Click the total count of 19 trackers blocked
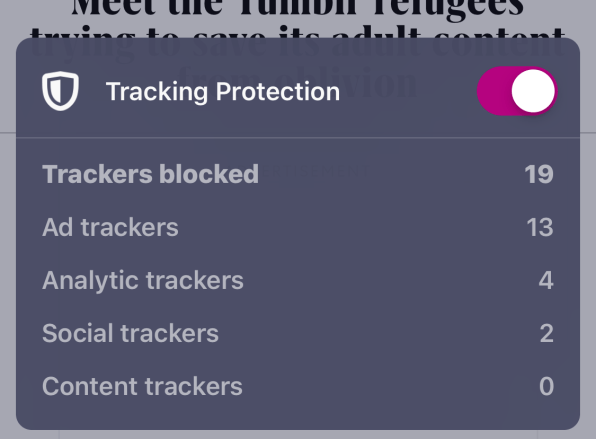Image resolution: width=596 pixels, height=439 pixels. point(539,174)
